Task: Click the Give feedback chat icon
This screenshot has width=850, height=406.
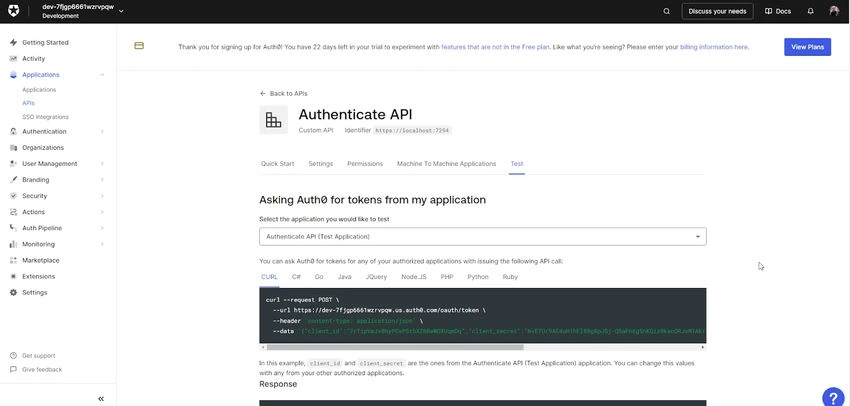Action: pos(14,370)
